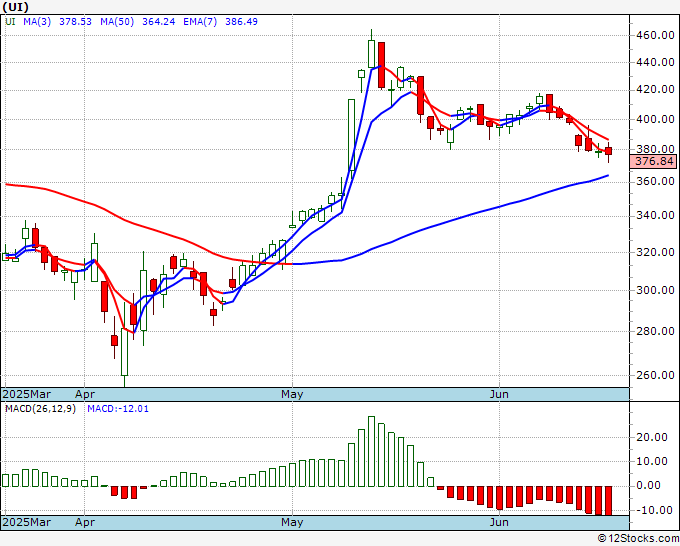Click the EMA(7) value 386.49
The height and width of the screenshot is (546, 680).
(242, 22)
